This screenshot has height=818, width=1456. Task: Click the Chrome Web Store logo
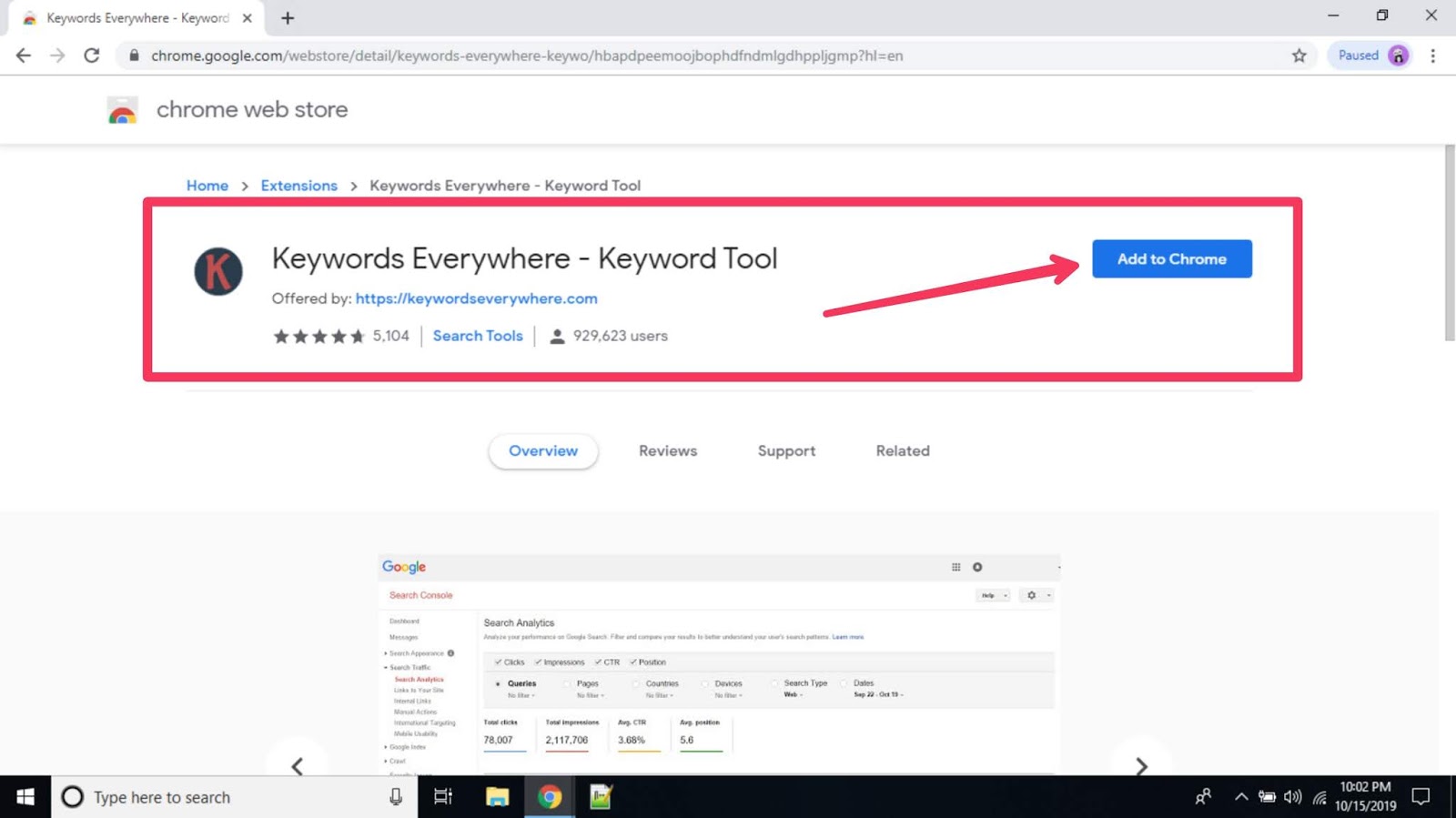click(x=123, y=110)
